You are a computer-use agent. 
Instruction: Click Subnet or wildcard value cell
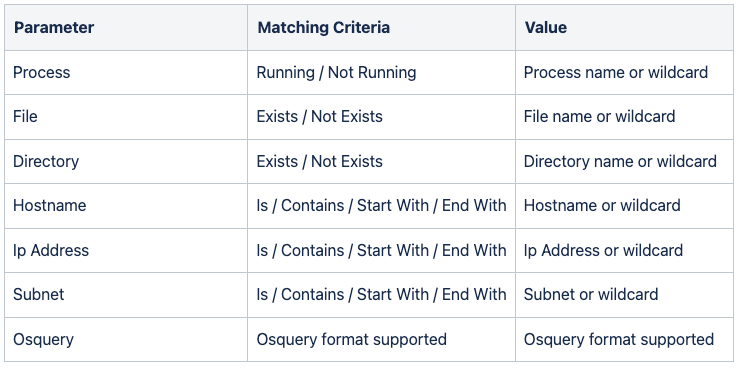[624, 295]
